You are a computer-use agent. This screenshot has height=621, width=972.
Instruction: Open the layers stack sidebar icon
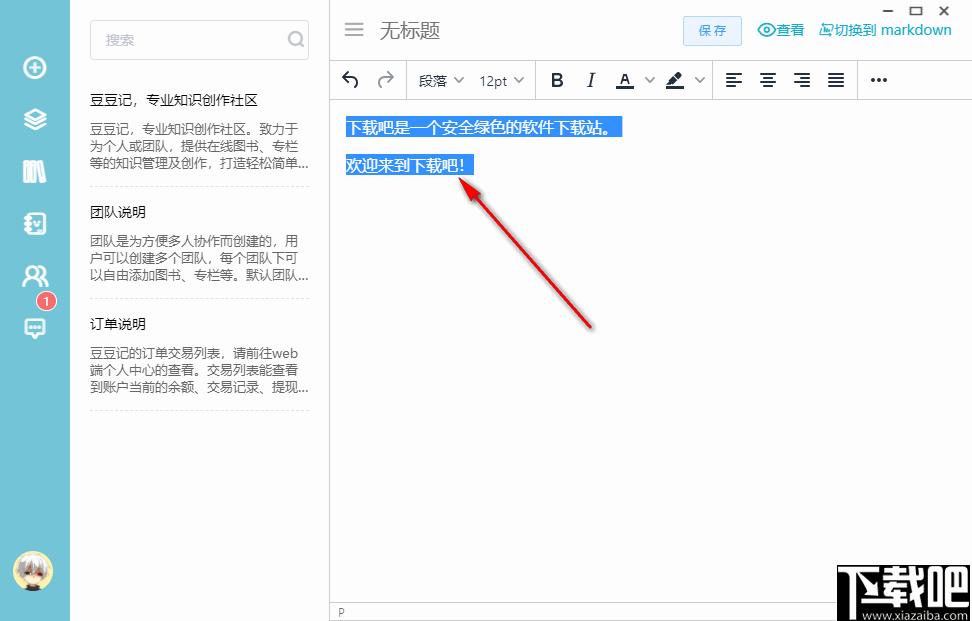(x=35, y=118)
